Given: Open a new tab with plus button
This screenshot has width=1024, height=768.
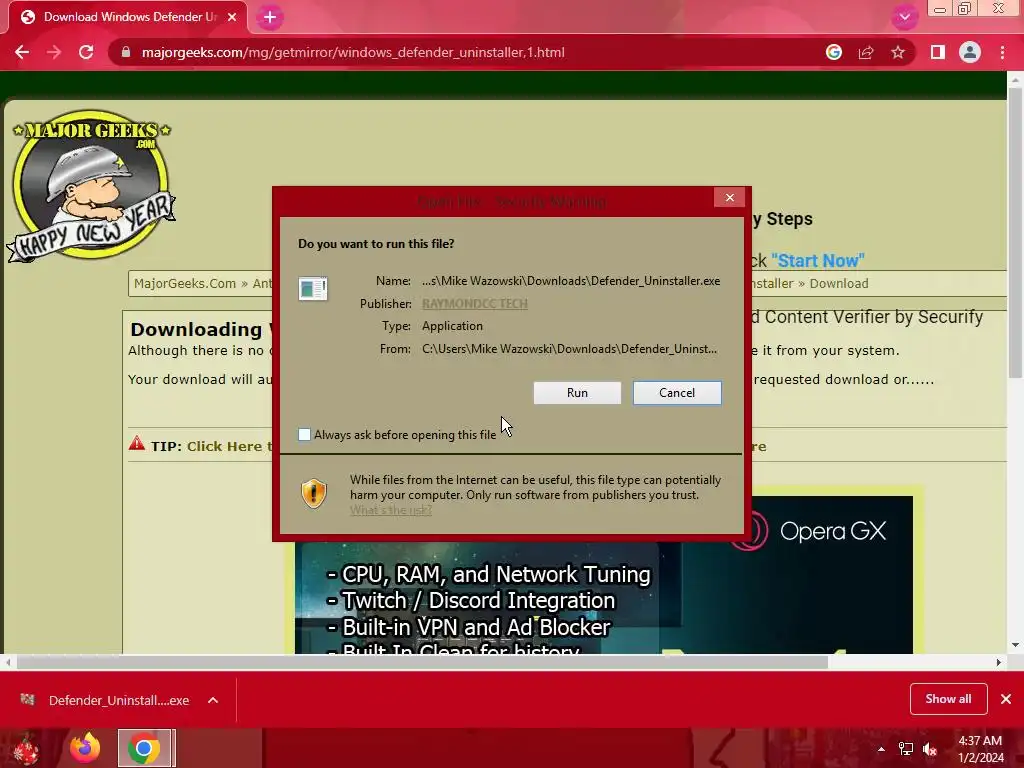Looking at the screenshot, I should tap(270, 17).
